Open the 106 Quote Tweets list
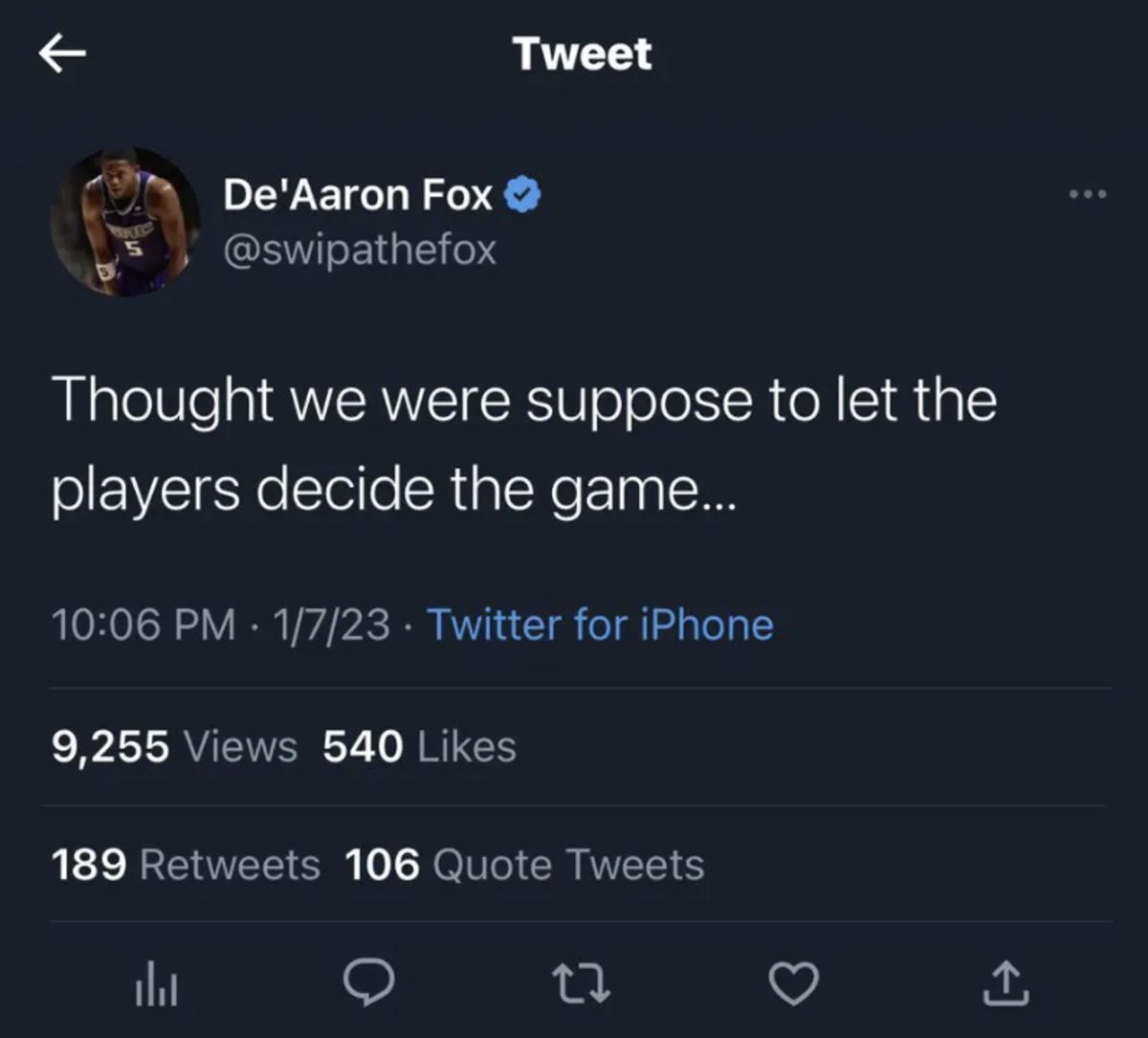1148x1038 pixels. pos(524,864)
